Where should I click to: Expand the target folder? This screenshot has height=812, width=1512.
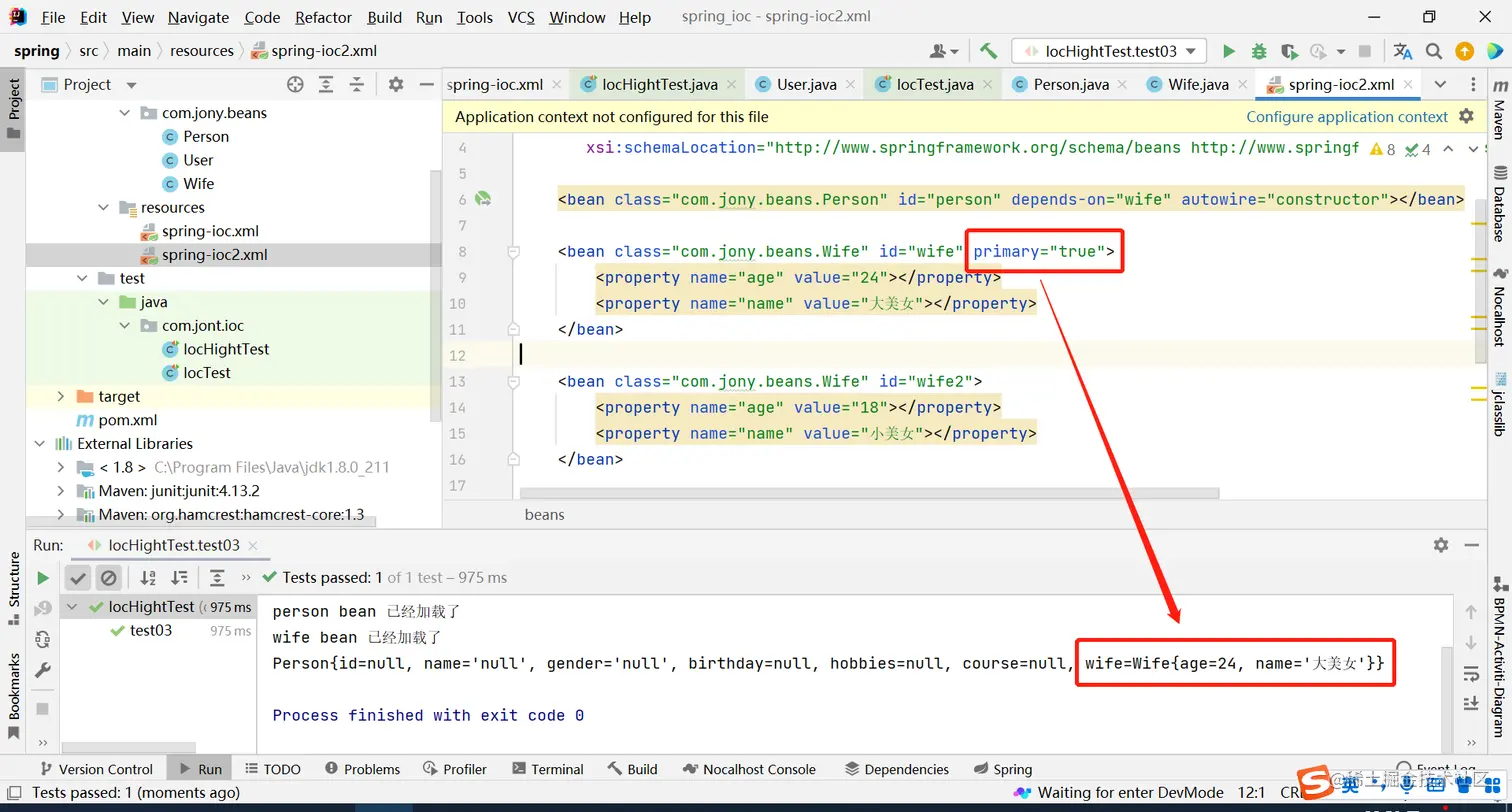point(61,397)
